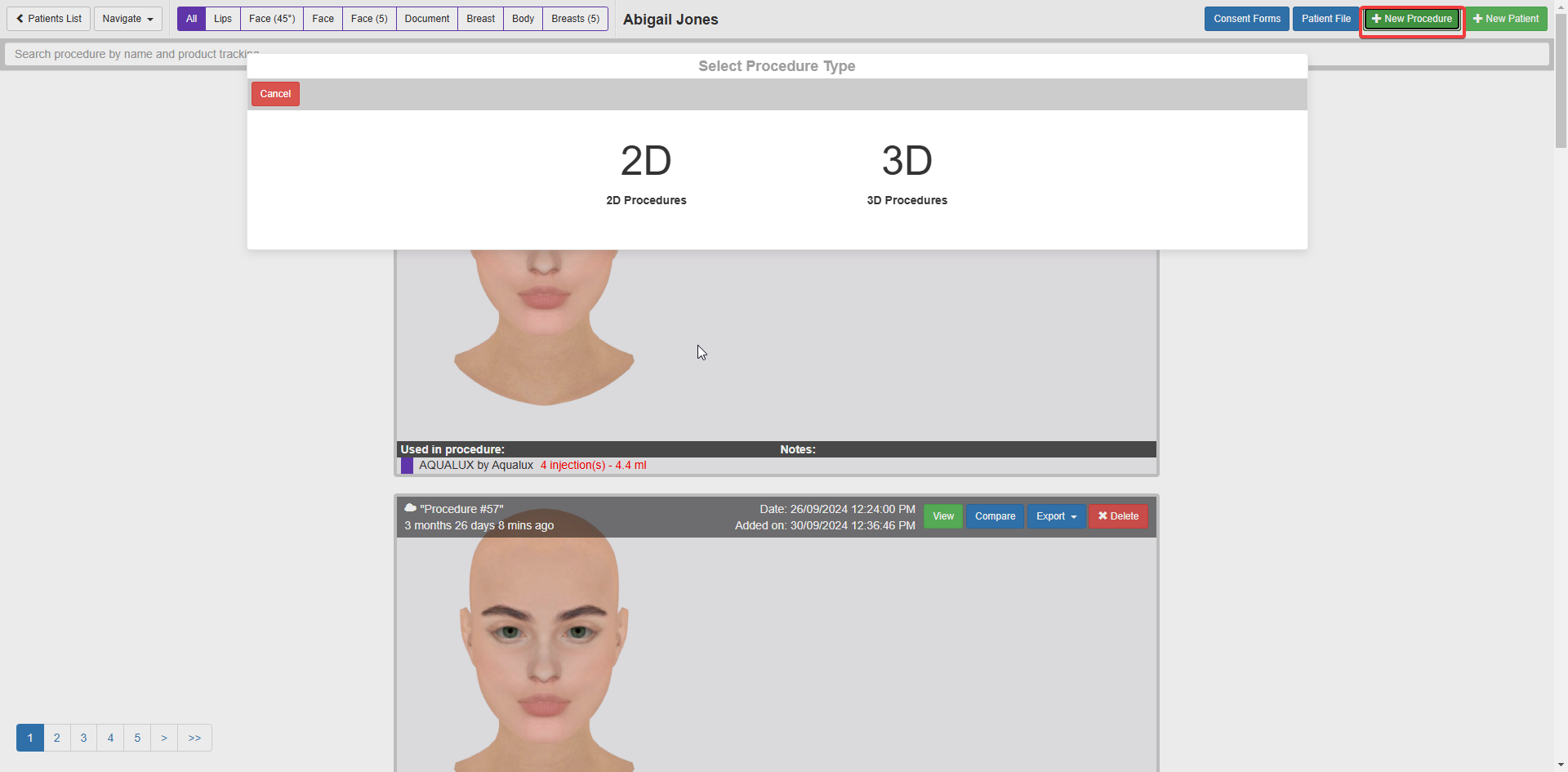The width and height of the screenshot is (1568, 772).
Task: Add a New Patient
Action: pyautogui.click(x=1506, y=19)
